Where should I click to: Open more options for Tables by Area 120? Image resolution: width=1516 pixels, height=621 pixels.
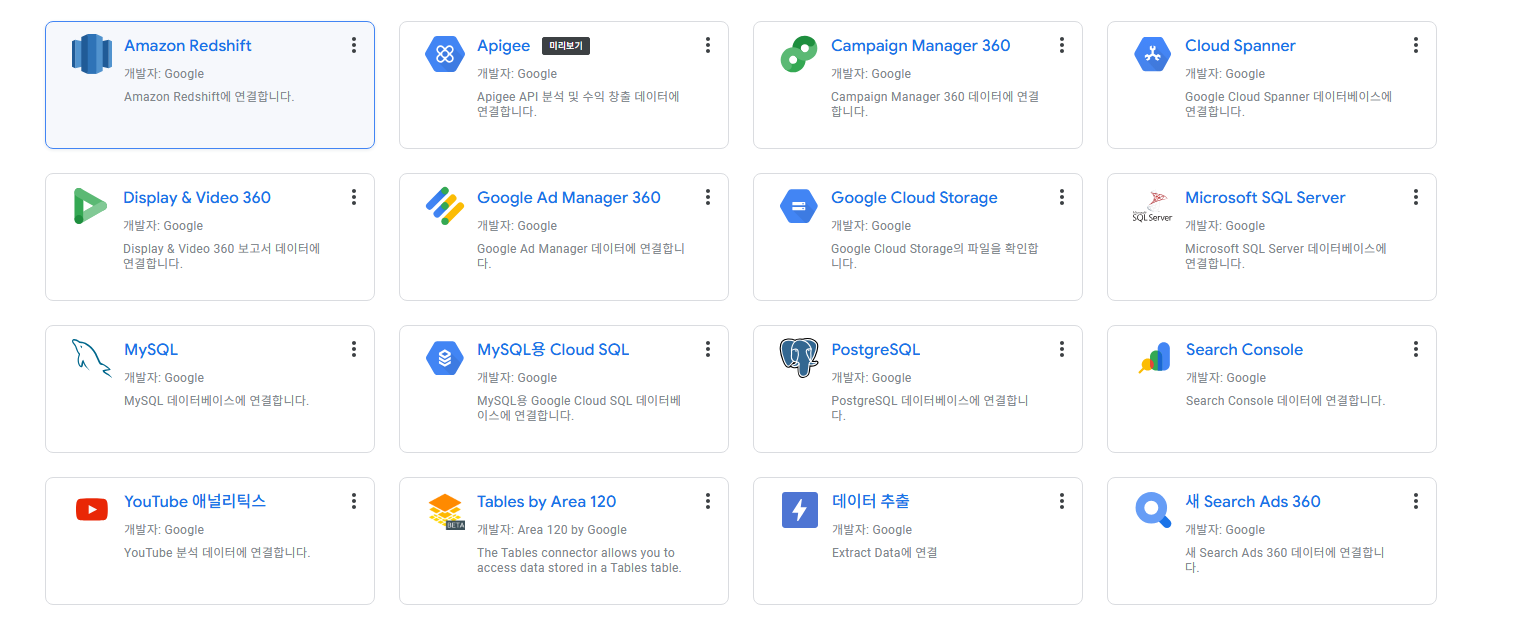(708, 501)
